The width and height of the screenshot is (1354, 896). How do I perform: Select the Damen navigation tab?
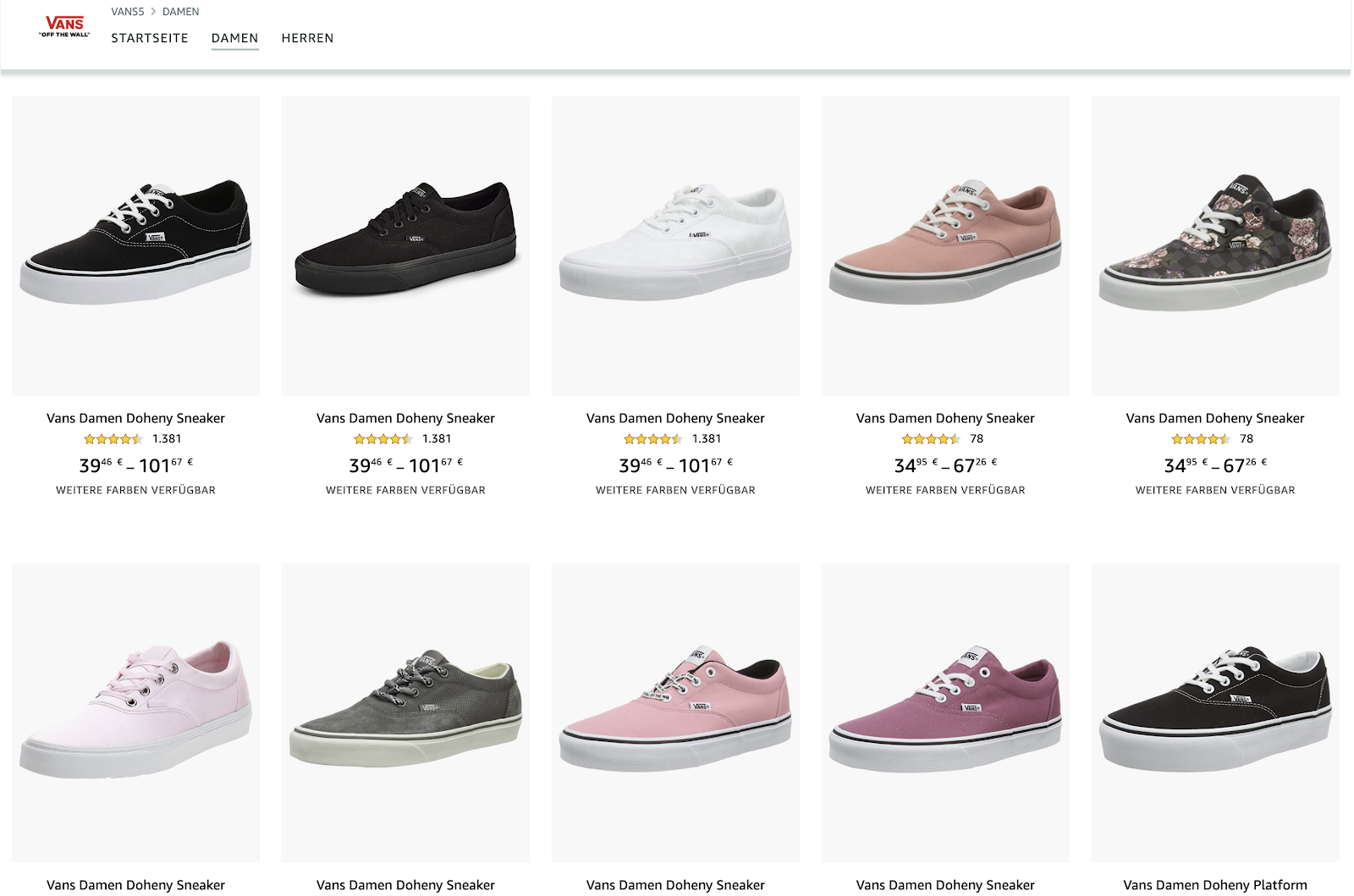pos(234,38)
